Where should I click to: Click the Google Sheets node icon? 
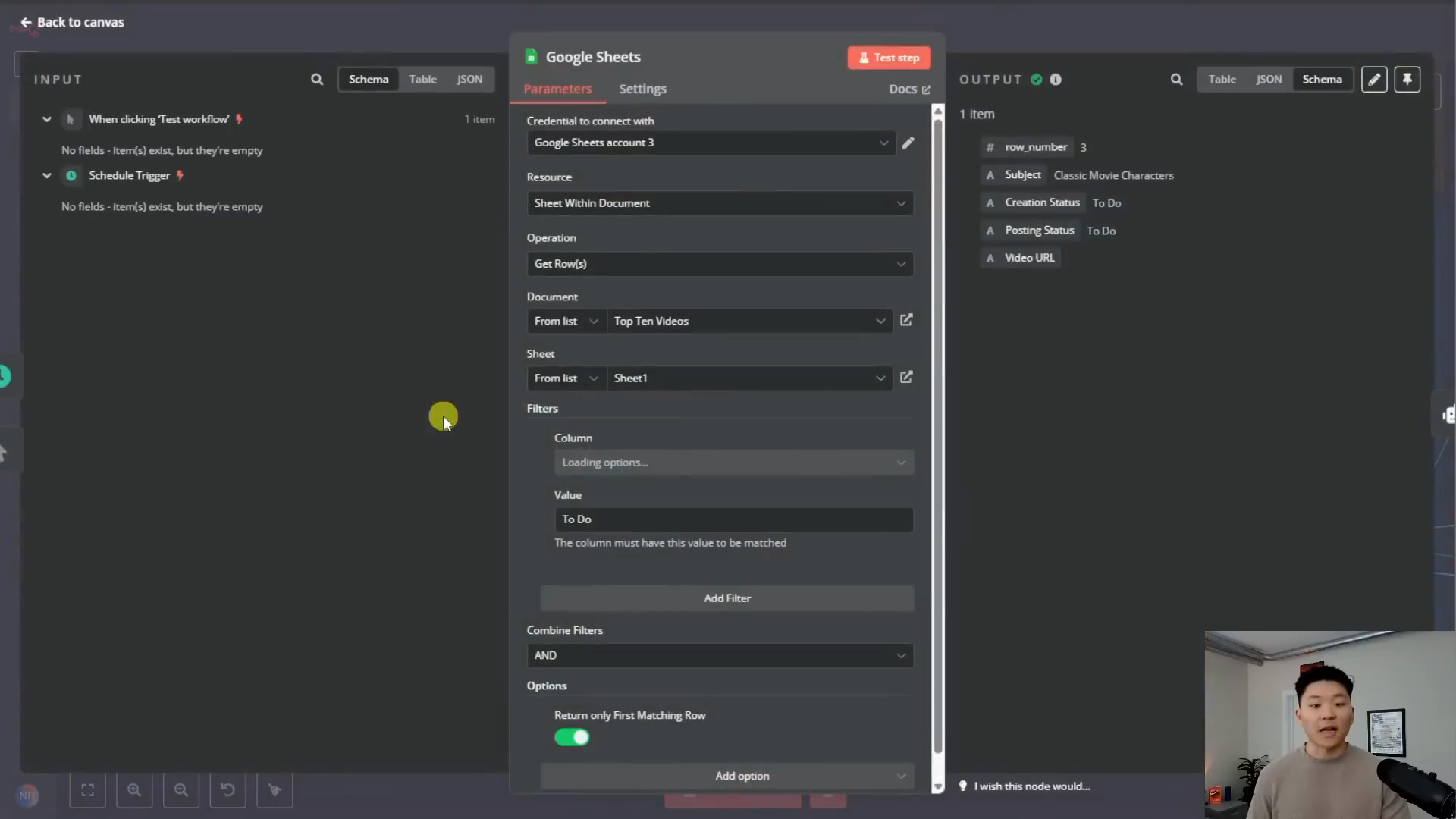click(x=531, y=57)
